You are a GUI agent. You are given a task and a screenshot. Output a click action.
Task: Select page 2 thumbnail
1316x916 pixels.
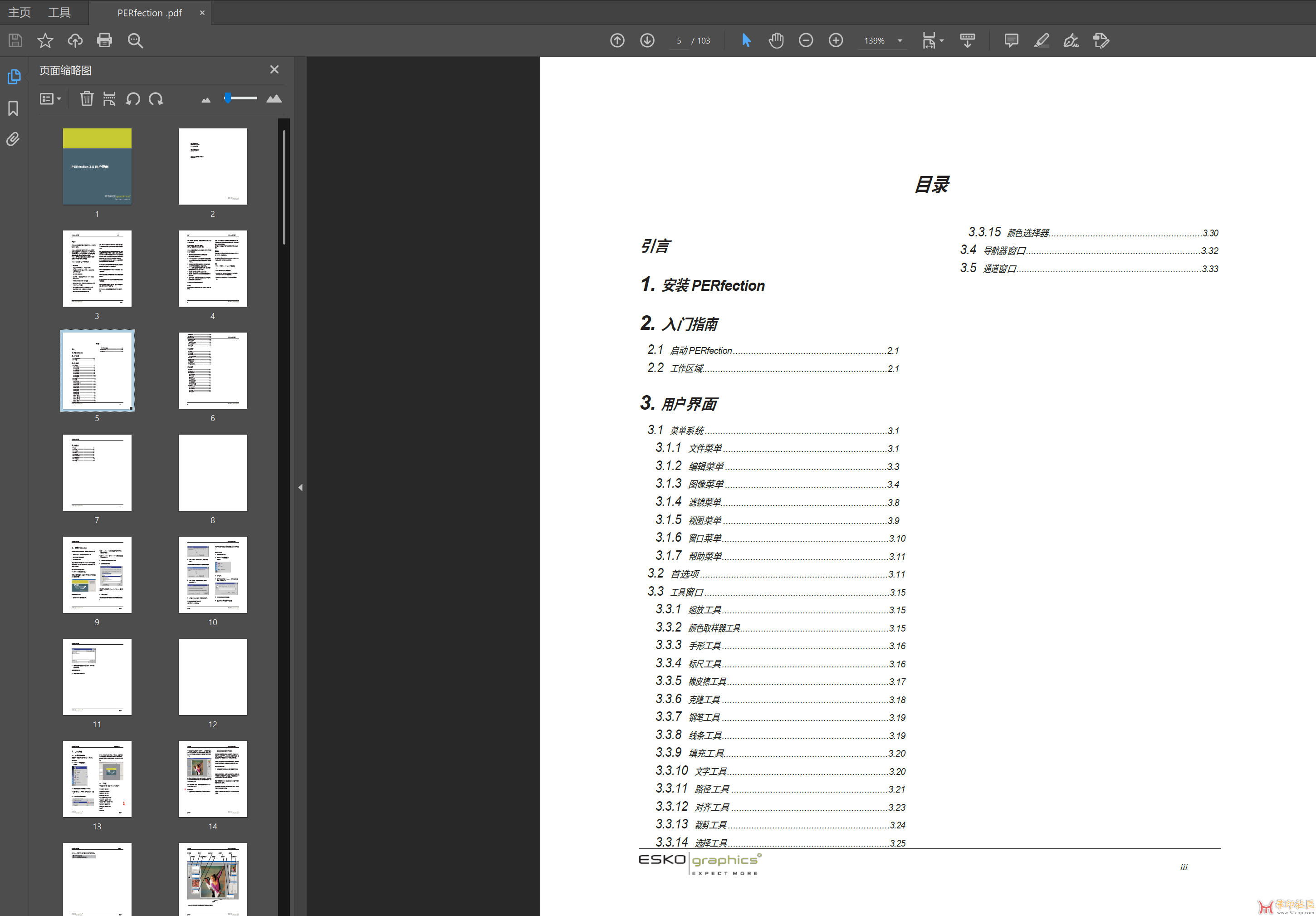tap(213, 166)
